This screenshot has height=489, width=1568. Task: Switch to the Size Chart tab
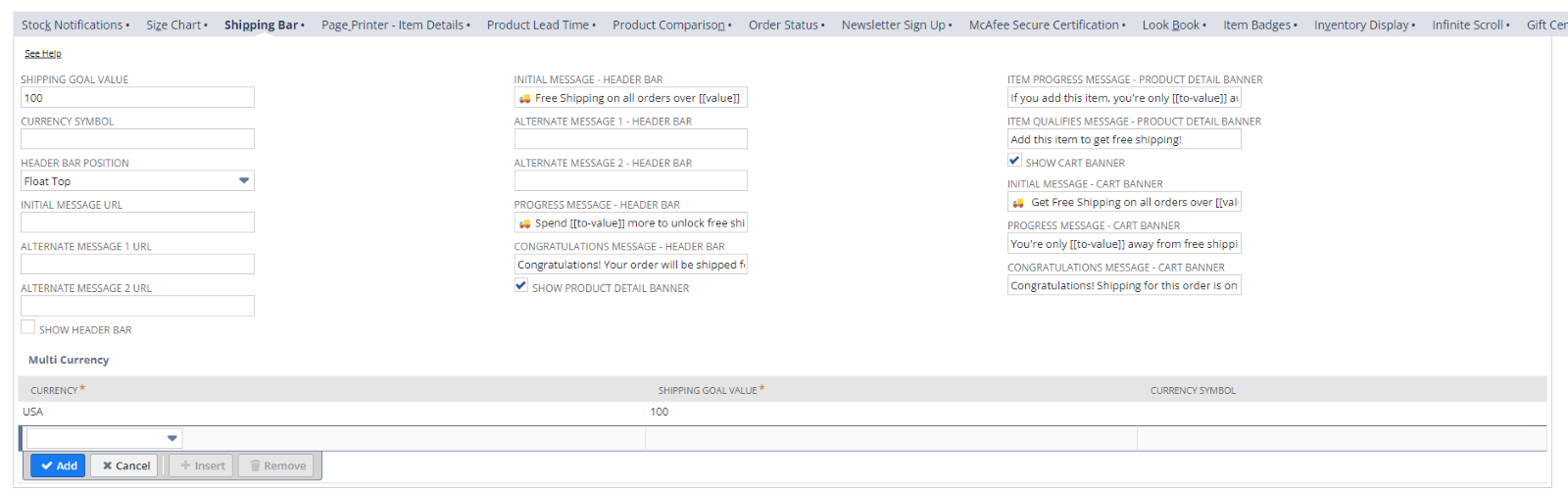(x=173, y=25)
